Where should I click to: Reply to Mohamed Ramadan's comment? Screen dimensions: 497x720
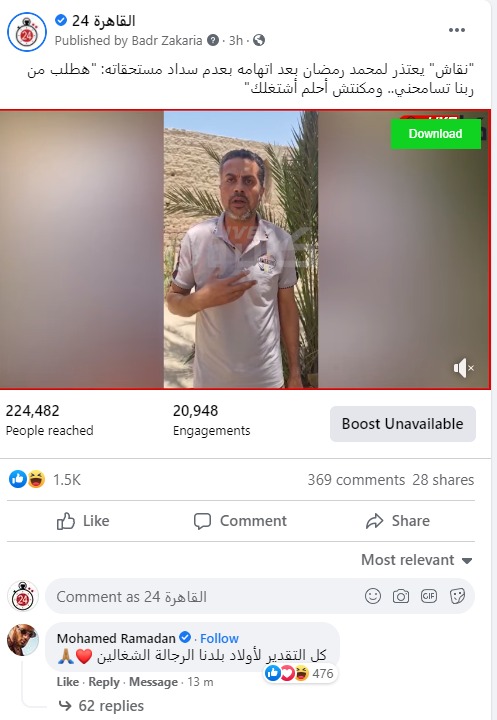(x=104, y=682)
